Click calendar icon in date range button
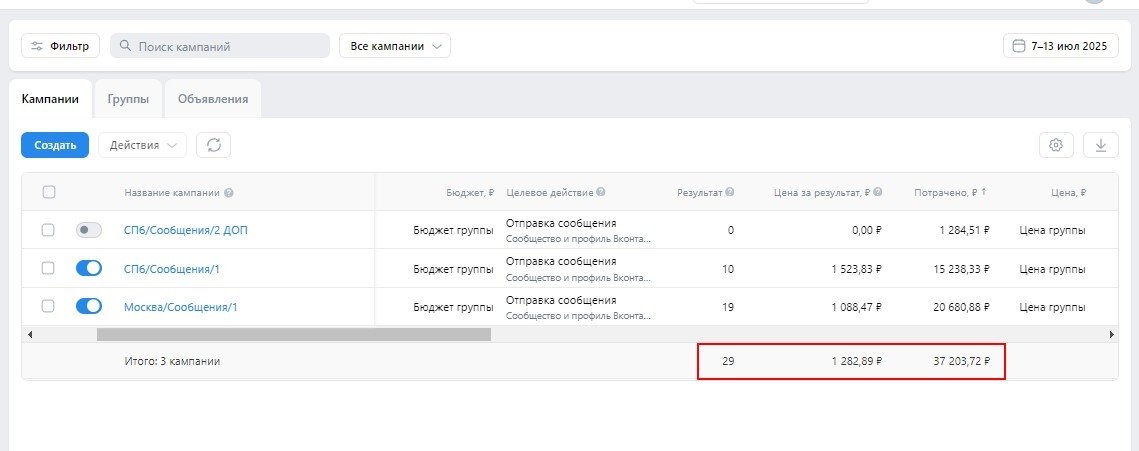The height and width of the screenshot is (451, 1139). point(1019,46)
